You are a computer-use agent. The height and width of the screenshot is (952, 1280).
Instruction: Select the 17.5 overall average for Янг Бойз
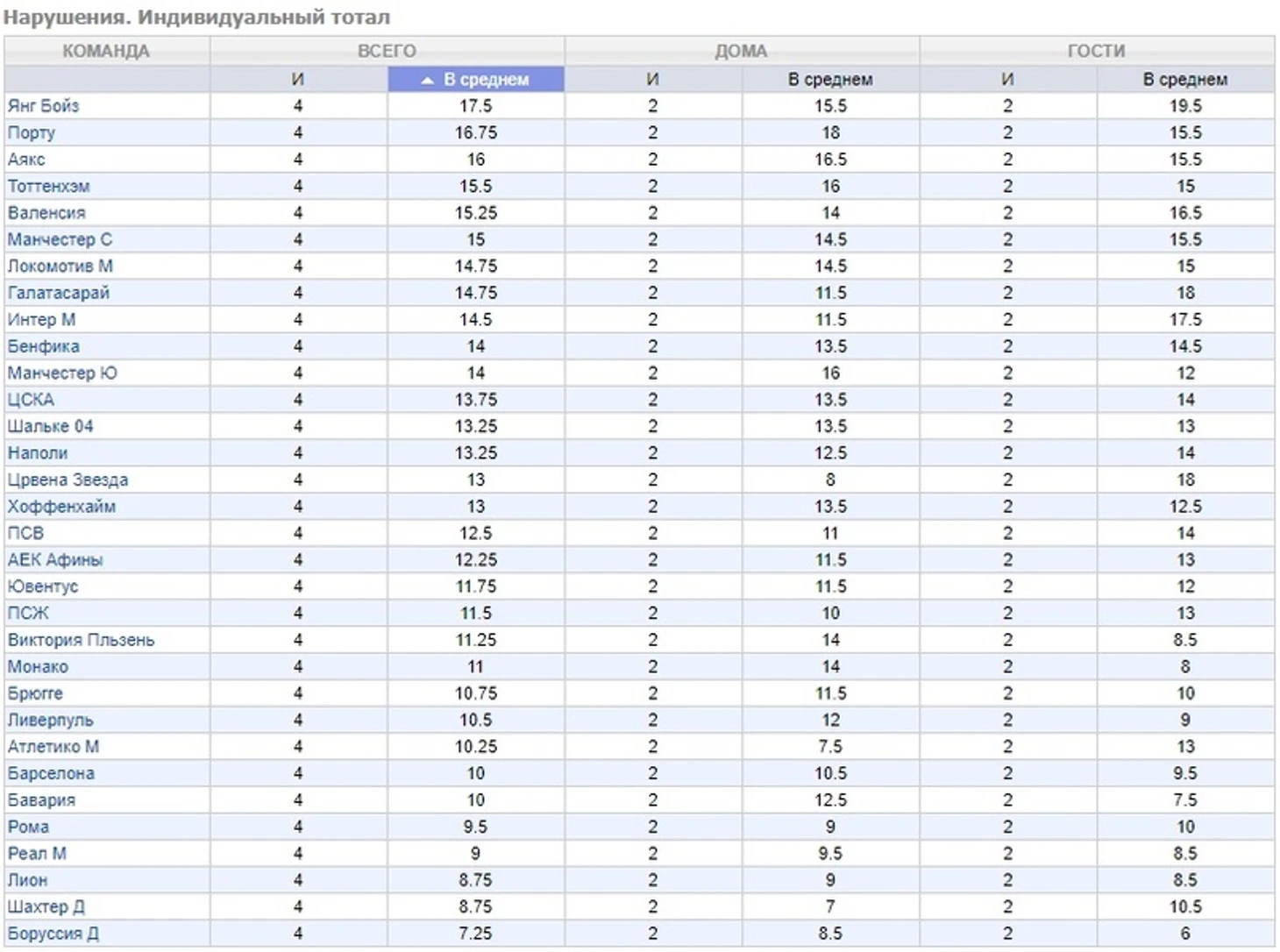(x=476, y=106)
